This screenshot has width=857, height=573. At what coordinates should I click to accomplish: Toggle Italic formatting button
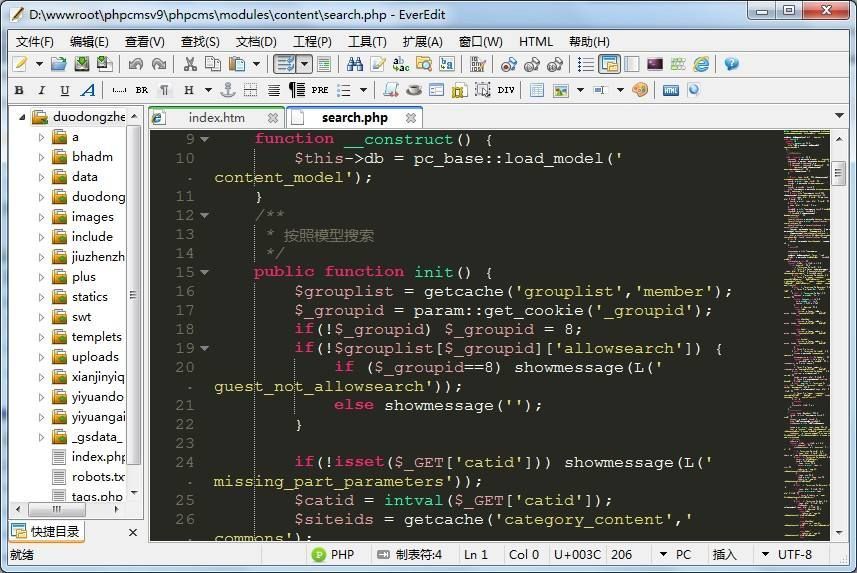tap(42, 90)
